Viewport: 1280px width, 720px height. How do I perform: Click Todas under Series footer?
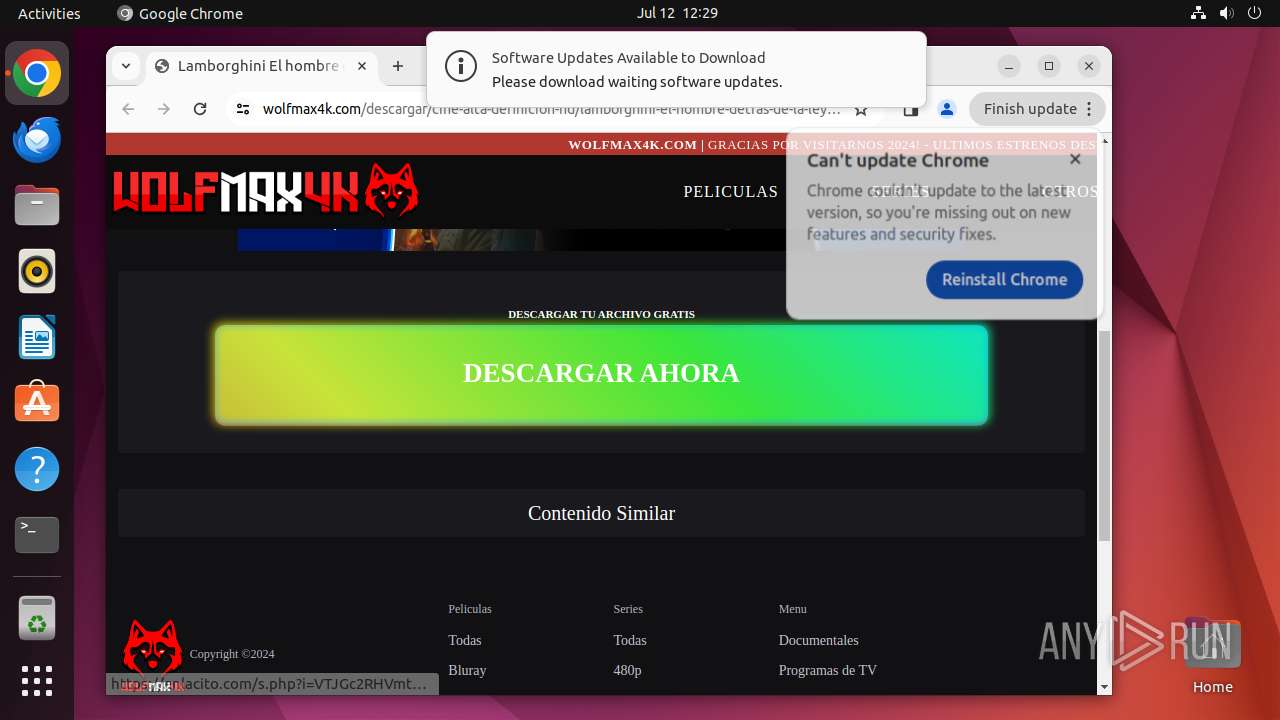pos(630,640)
